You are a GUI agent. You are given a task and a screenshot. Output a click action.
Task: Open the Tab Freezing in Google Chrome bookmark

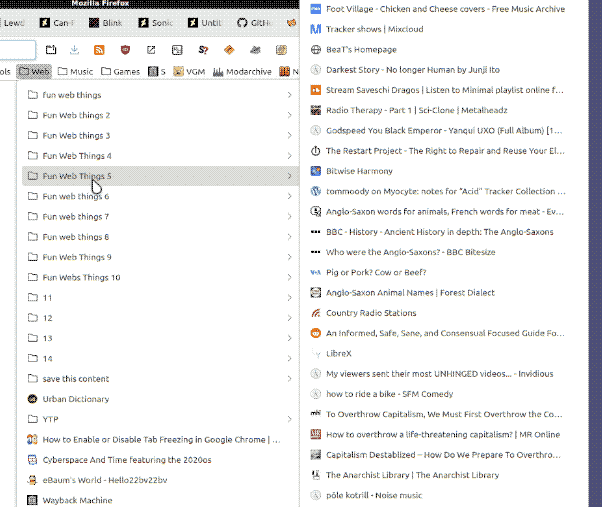pyautogui.click(x=160, y=439)
